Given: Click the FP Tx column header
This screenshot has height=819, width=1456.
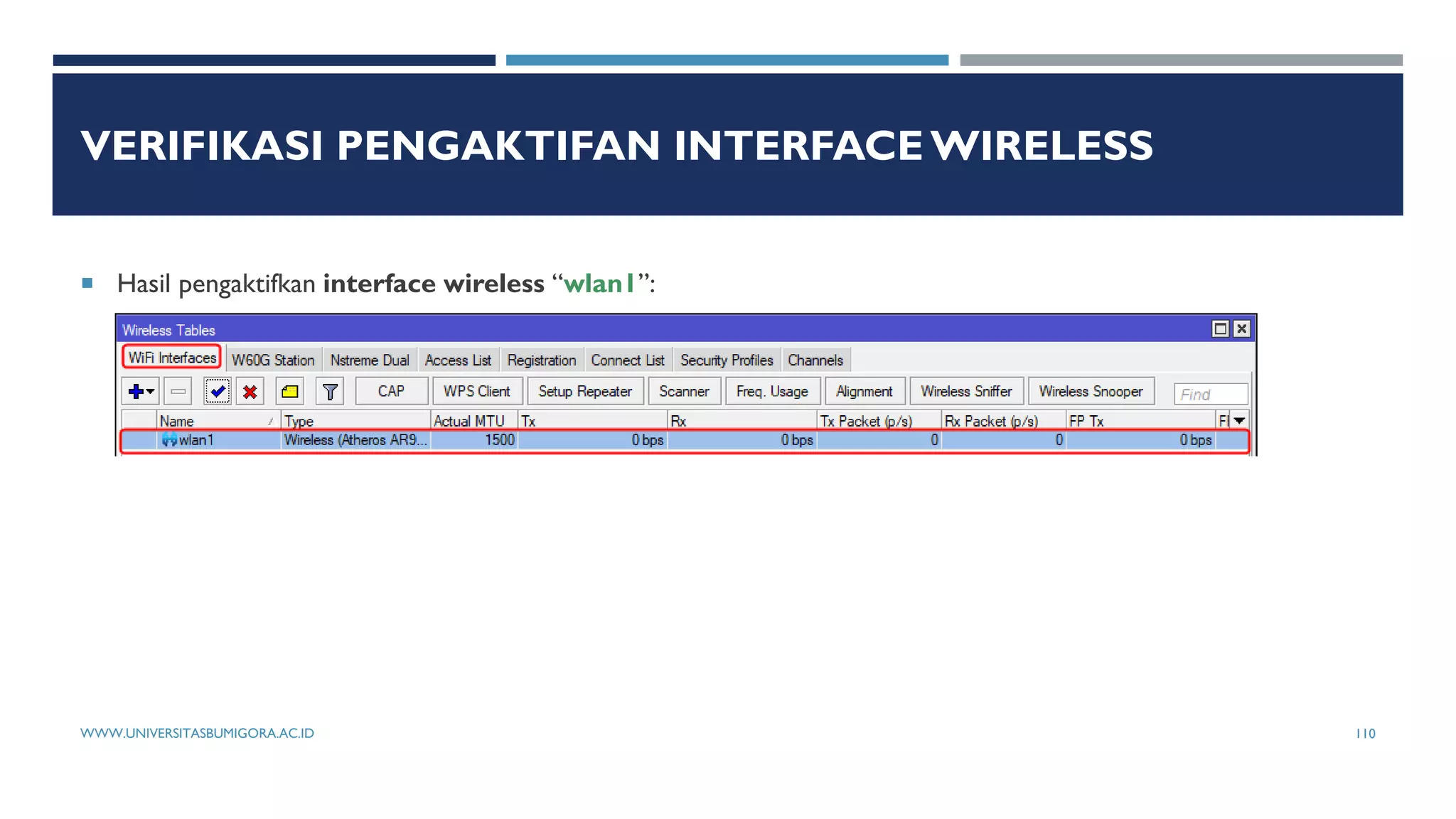Looking at the screenshot, I should (1140, 421).
